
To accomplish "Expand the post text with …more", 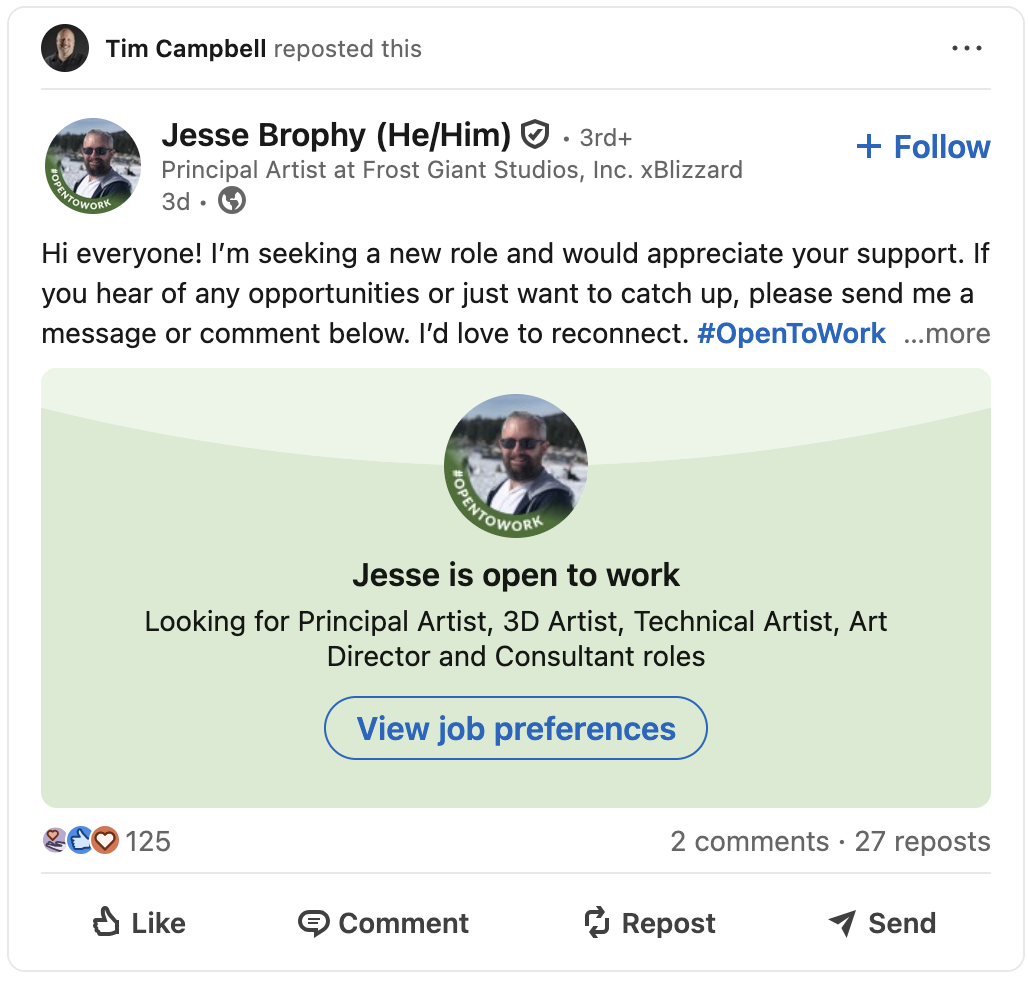I will (x=947, y=334).
